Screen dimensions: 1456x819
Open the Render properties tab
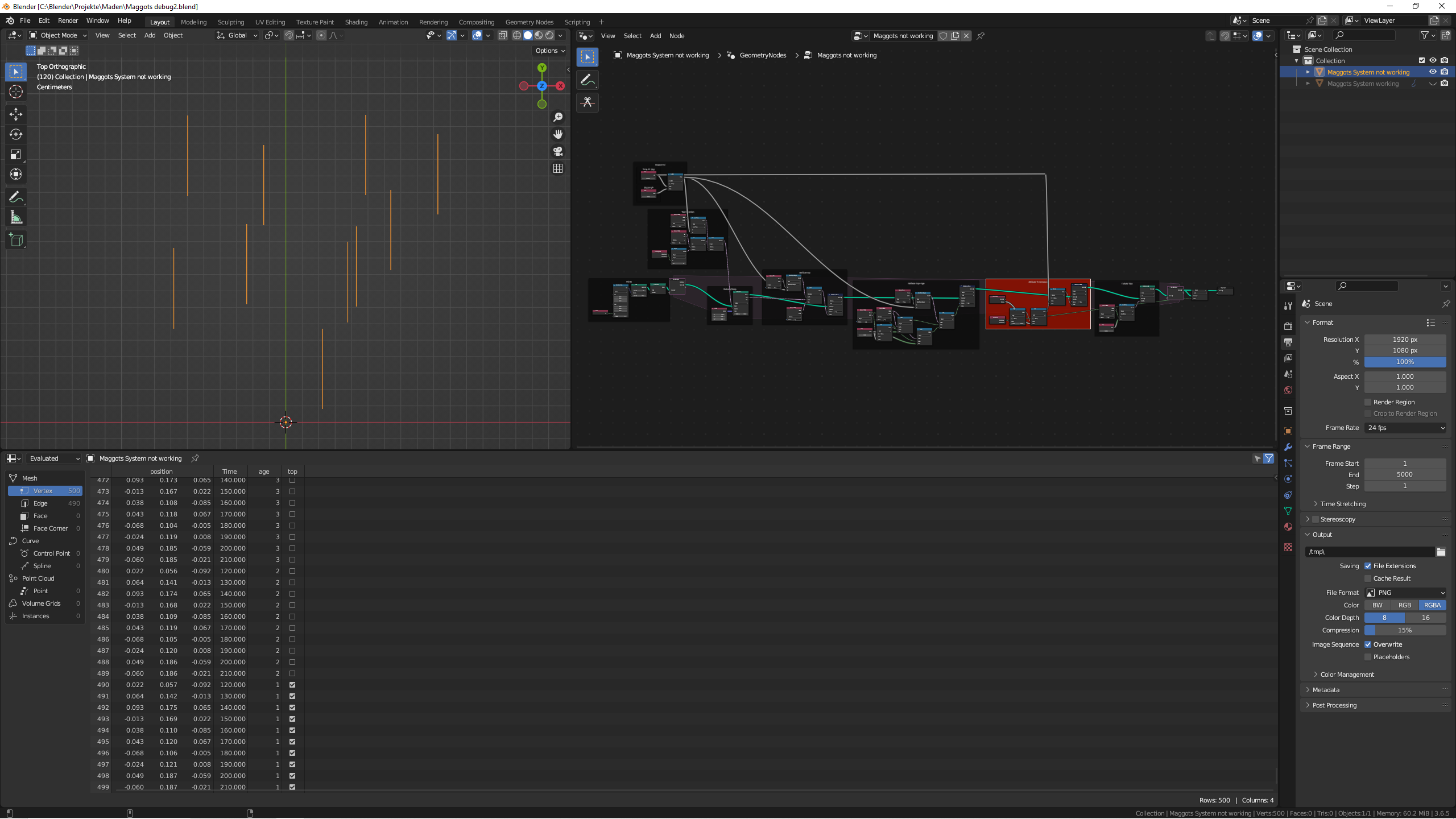coord(1288,326)
